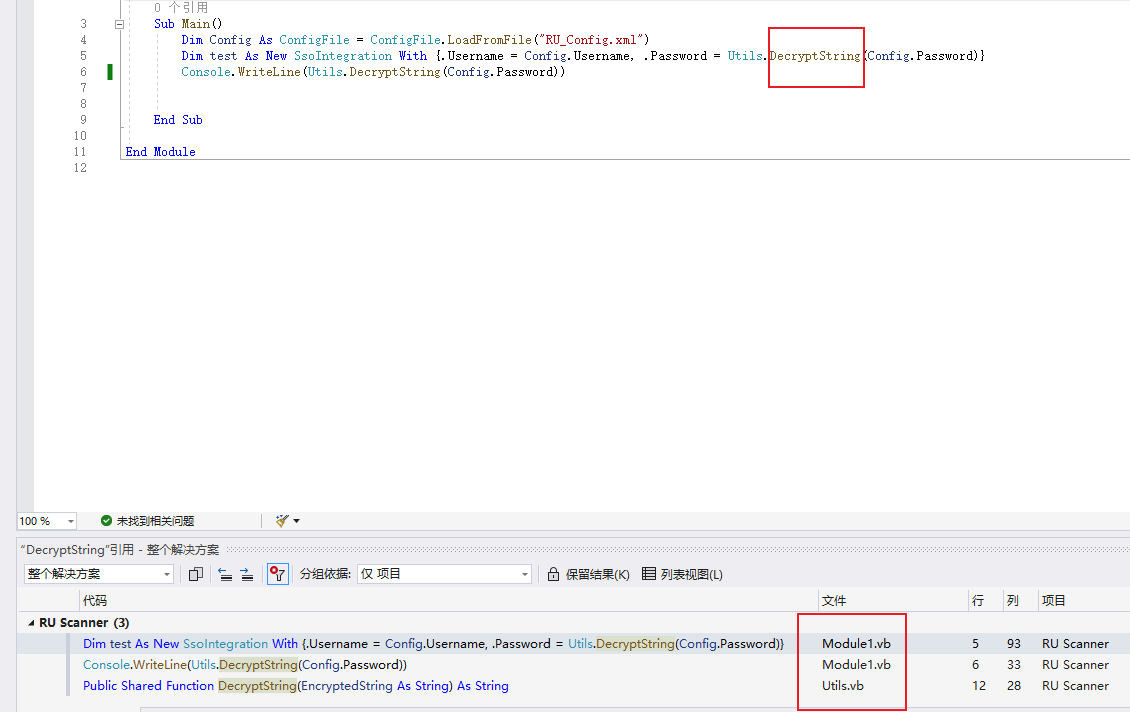Image resolution: width=1130 pixels, height=712 pixels.
Task: Click LoadFromFile in code line 4
Action: [x=489, y=40]
